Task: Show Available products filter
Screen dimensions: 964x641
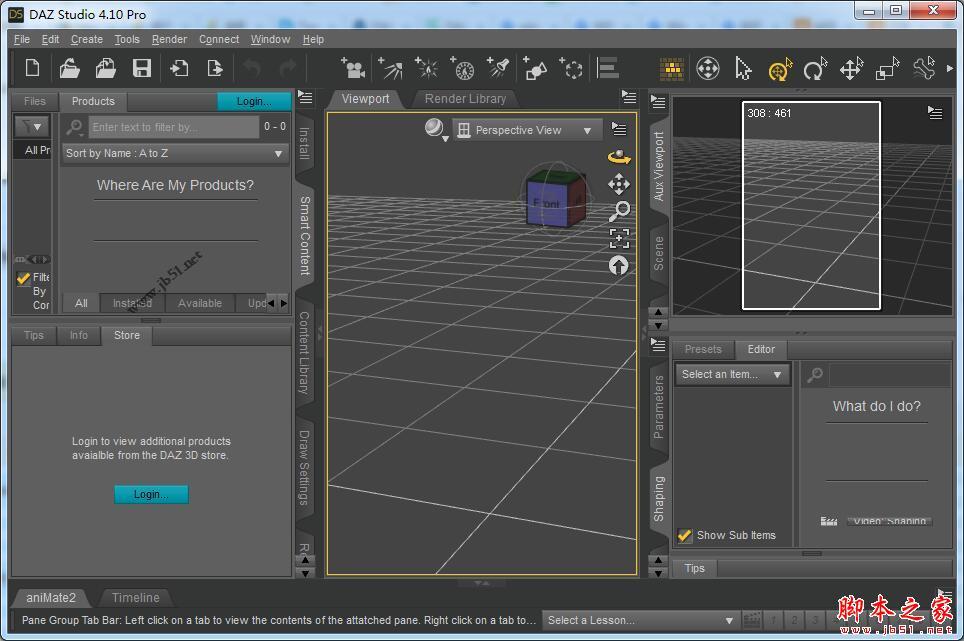Action: [x=200, y=303]
